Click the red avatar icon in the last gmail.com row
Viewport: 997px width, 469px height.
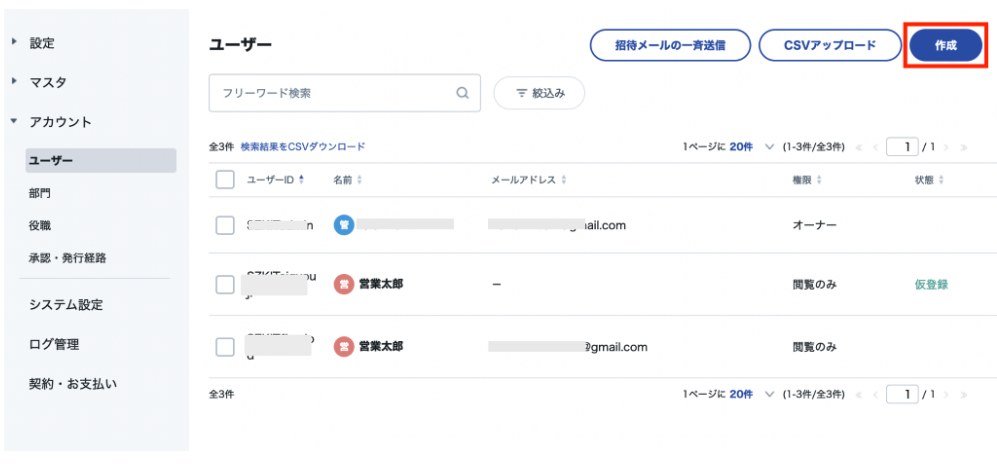click(344, 346)
